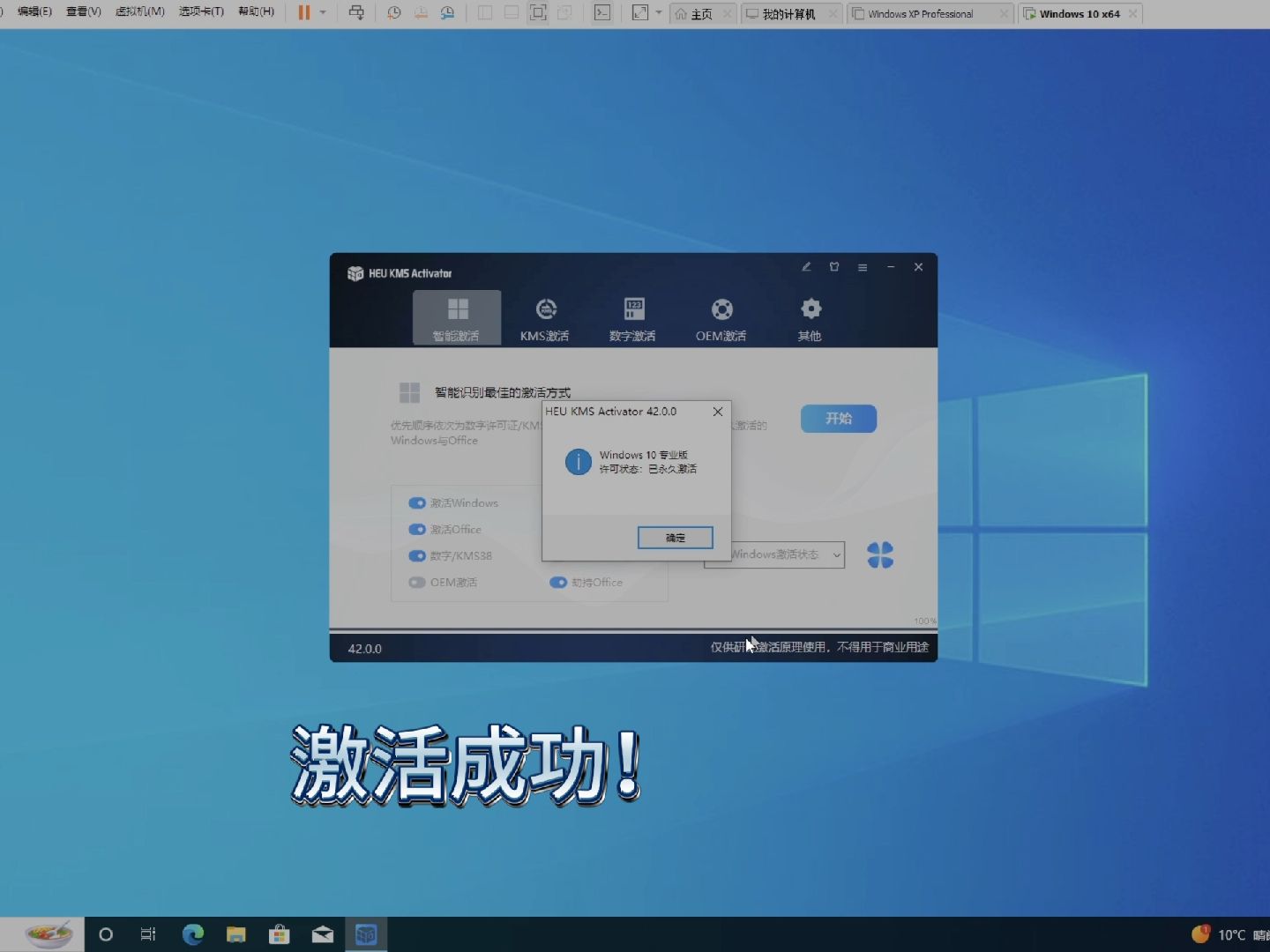Close the HEU KMS Activator 42.0.0 dialog
Image resolution: width=1270 pixels, height=952 pixels.
tap(718, 412)
